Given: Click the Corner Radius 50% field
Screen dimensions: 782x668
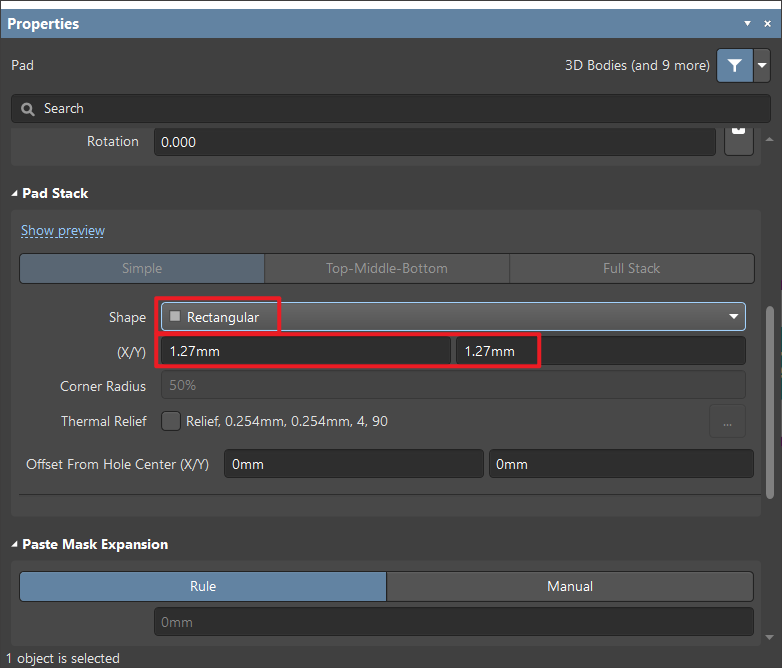Looking at the screenshot, I should pos(453,385).
